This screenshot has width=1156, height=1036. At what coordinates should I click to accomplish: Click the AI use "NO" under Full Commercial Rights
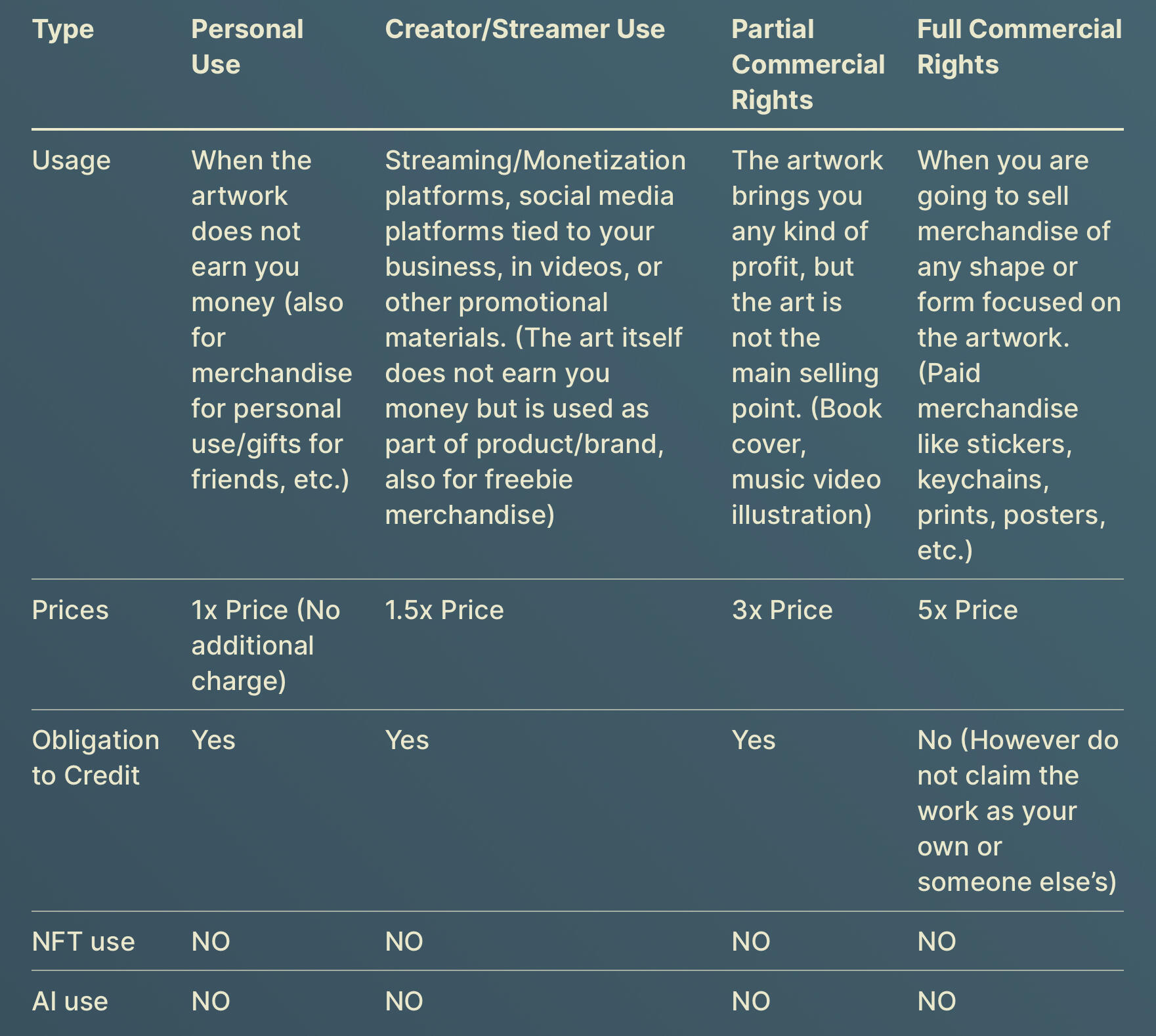[x=937, y=1002]
